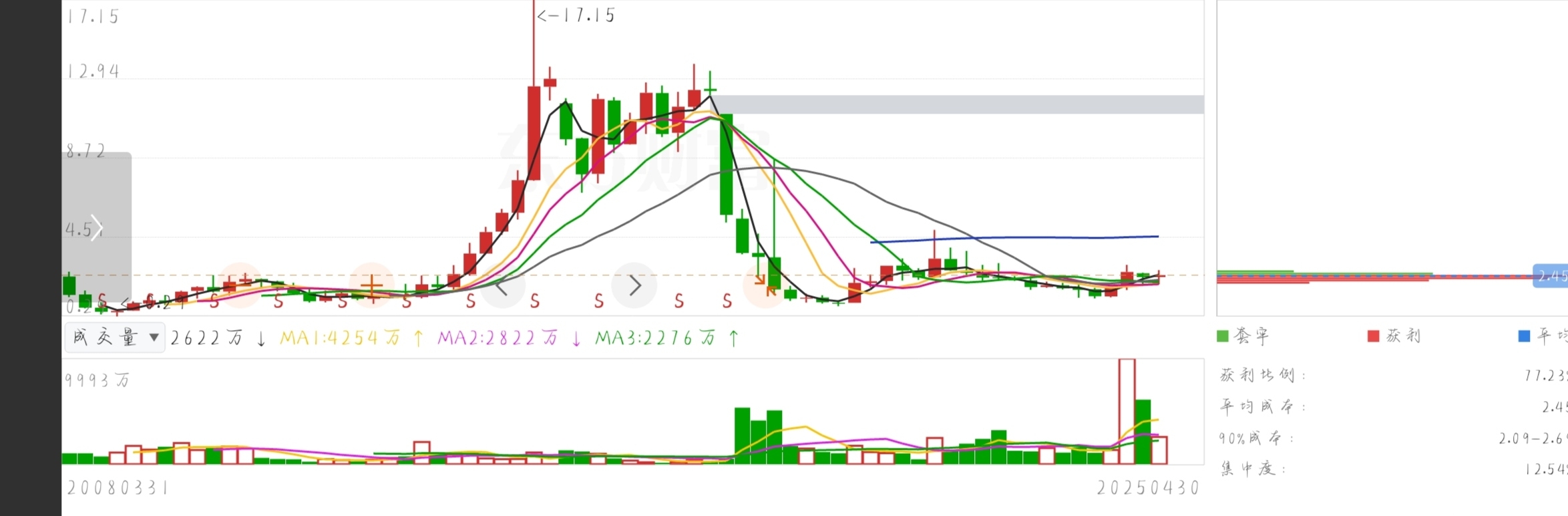Select the blue 平均 legend swatch
The width and height of the screenshot is (1568, 516).
click(1525, 336)
